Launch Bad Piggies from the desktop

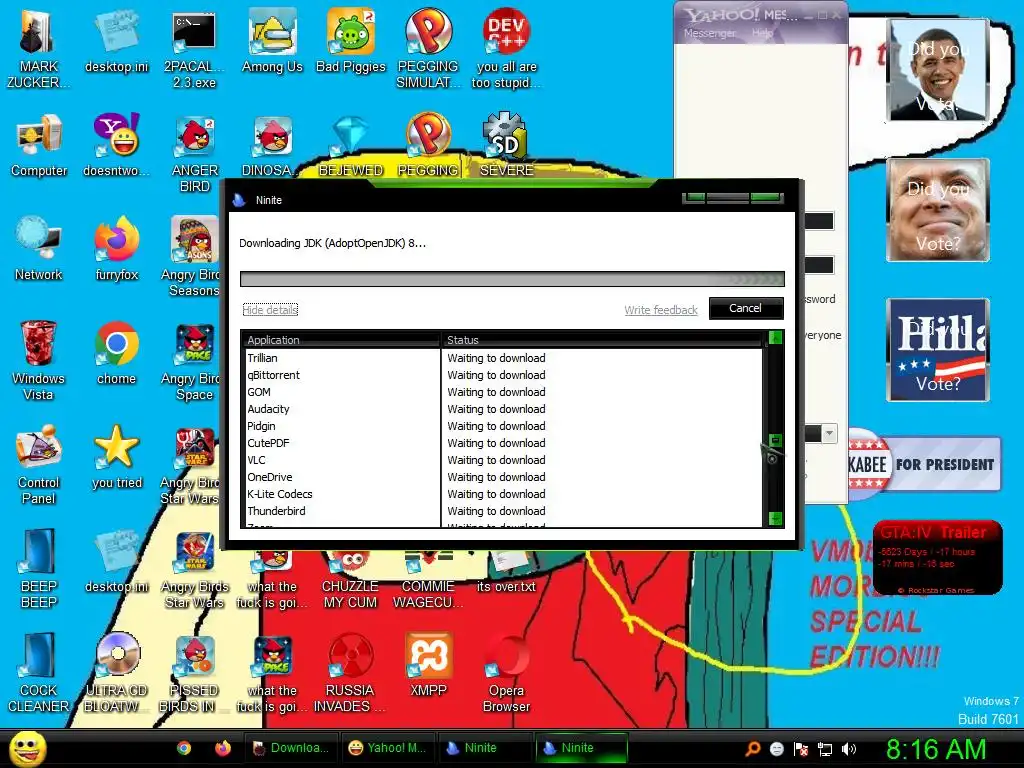(x=351, y=40)
